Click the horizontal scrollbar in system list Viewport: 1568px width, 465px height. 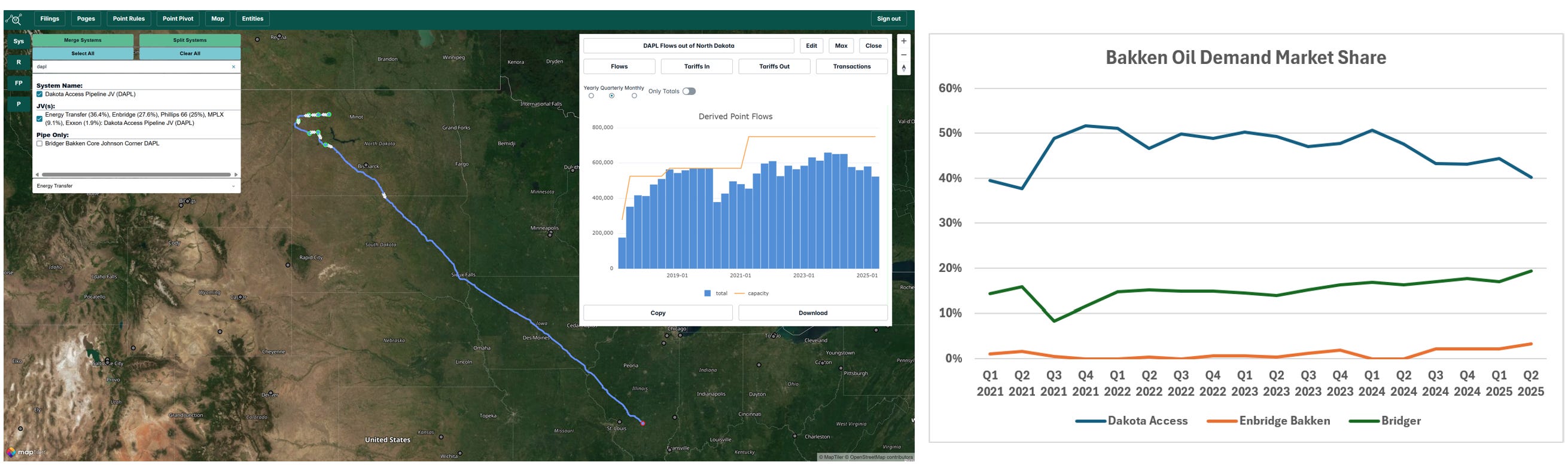(x=136, y=175)
